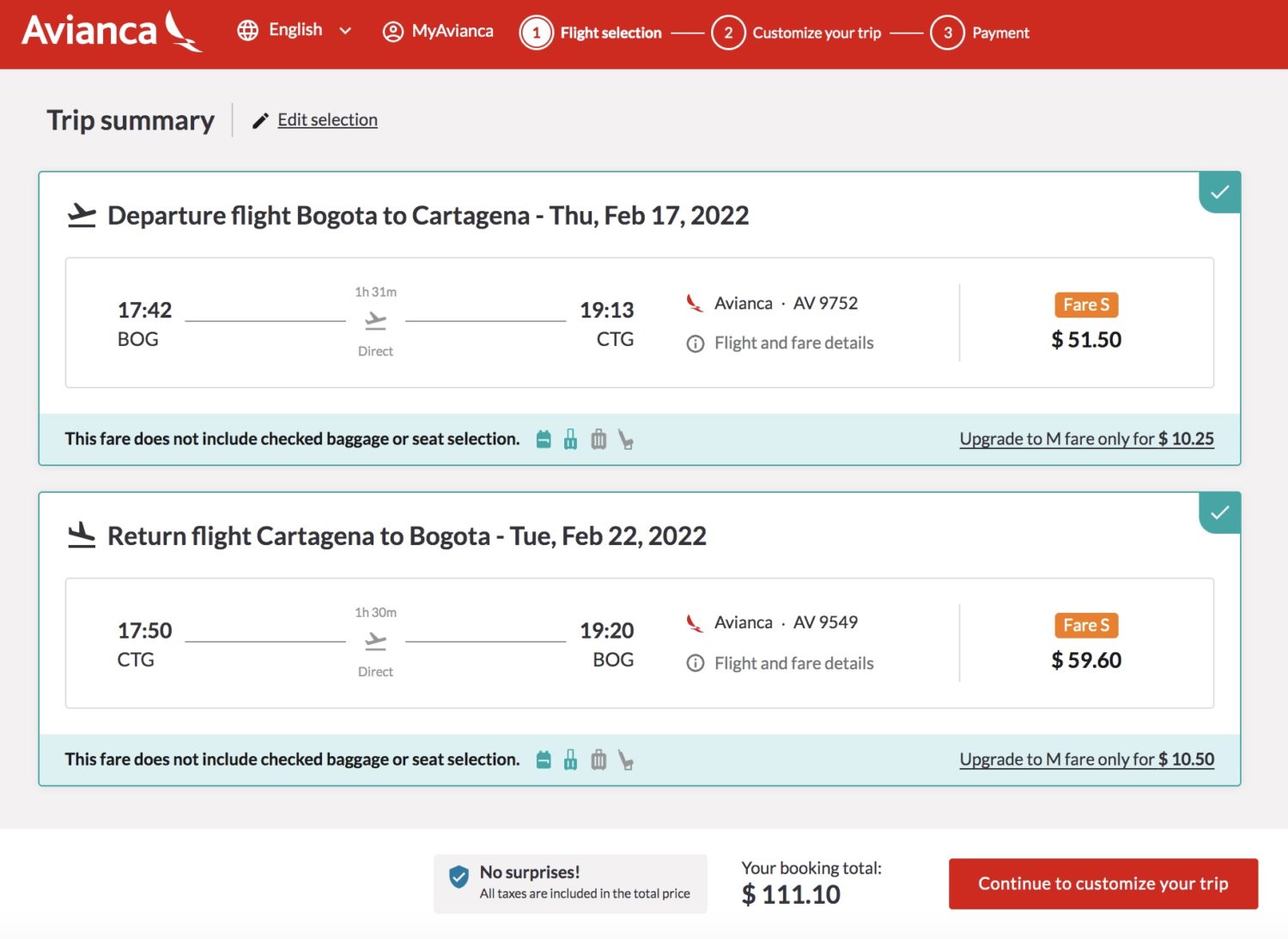This screenshot has height=939, width=1288.
Task: Click the backpack personal item icon in departure banner
Action: [x=544, y=440]
